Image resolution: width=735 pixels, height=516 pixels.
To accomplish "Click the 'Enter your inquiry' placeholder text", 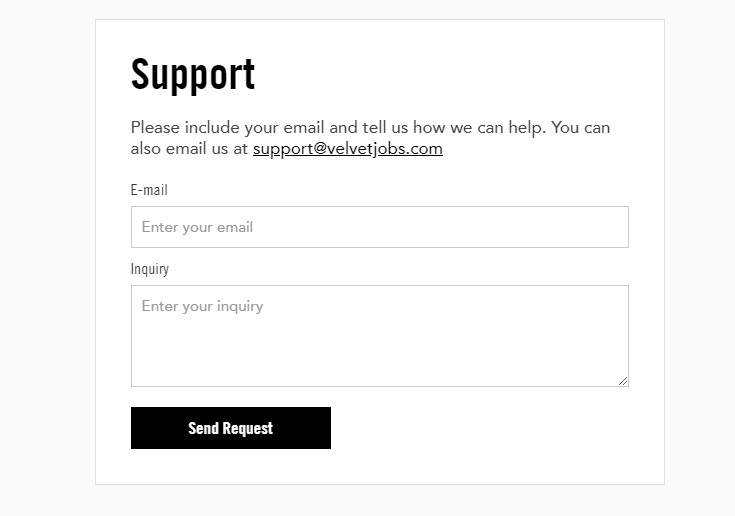I will coord(202,307).
